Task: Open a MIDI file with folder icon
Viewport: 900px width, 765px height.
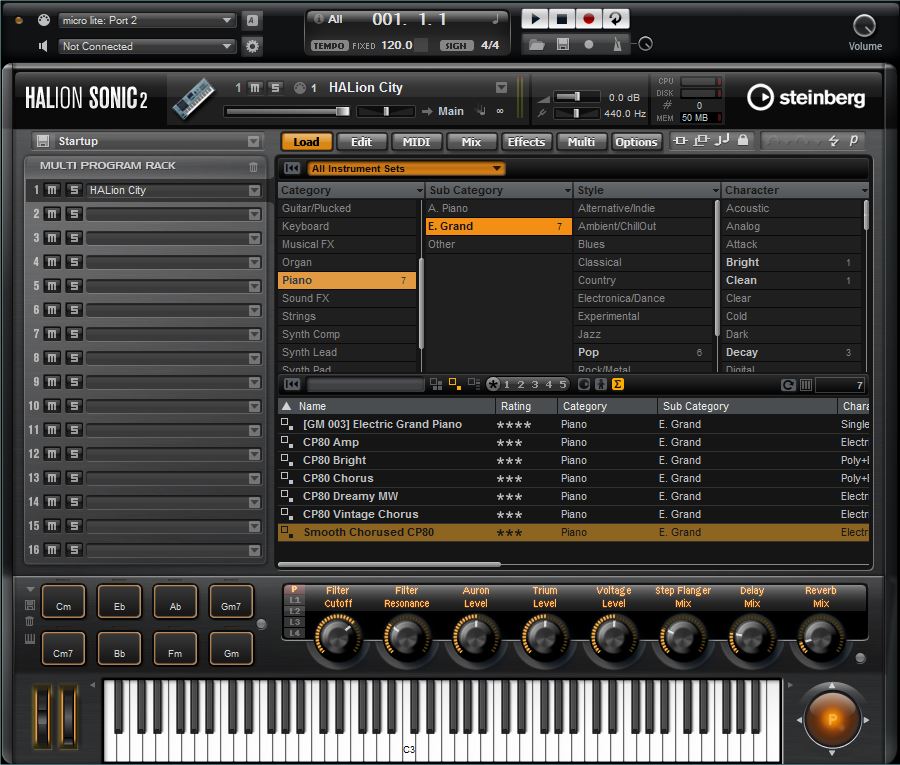Action: coord(536,44)
